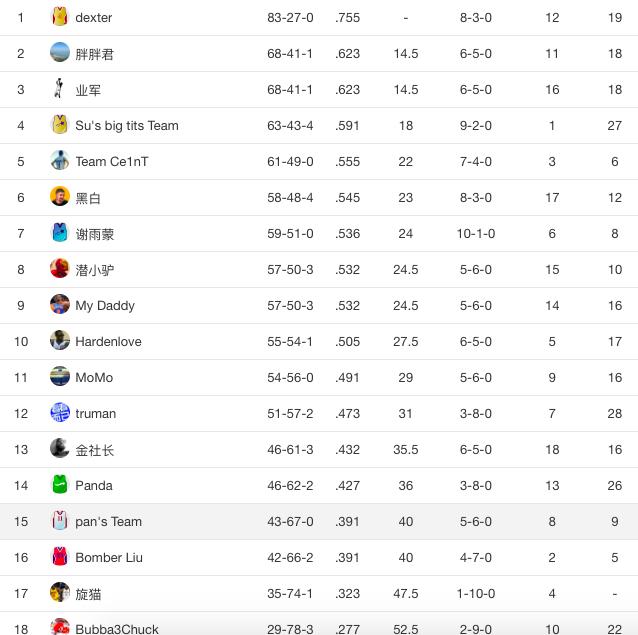Select Su's big tits Team avatar
This screenshot has width=638, height=635.
(x=60, y=125)
